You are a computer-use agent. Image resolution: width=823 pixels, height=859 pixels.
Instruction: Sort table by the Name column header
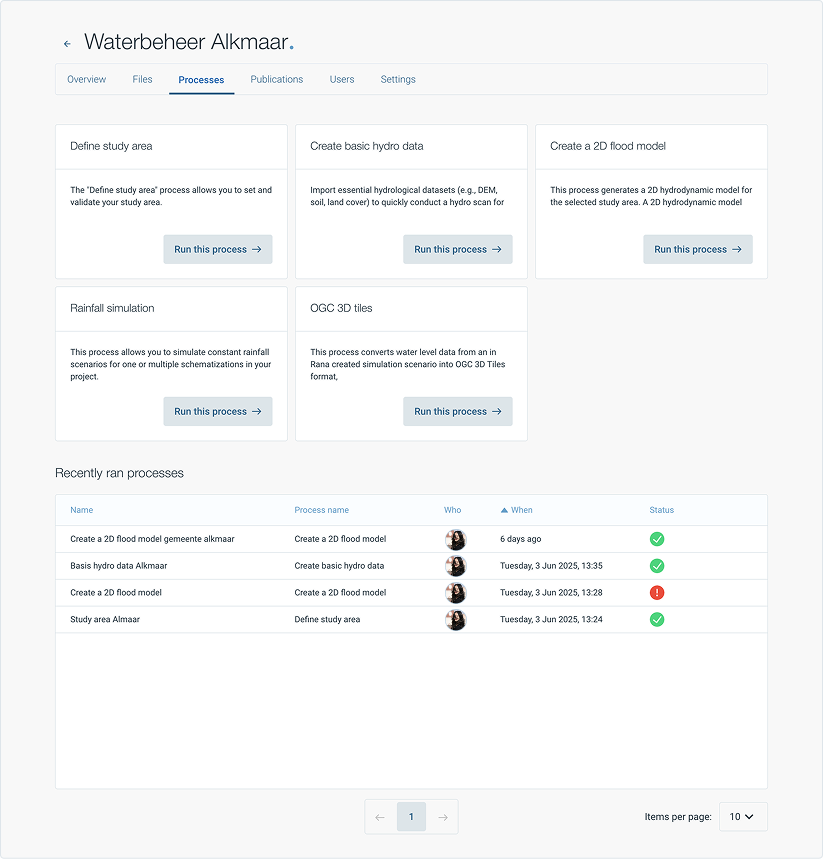82,510
